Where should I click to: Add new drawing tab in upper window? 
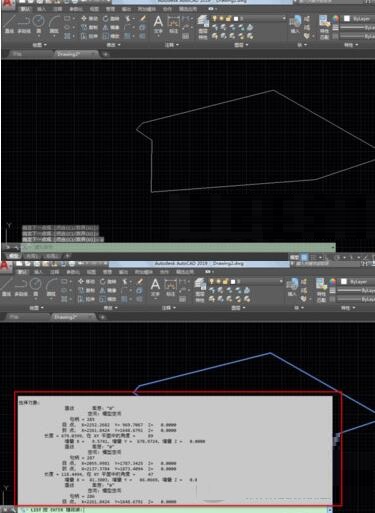105,54
